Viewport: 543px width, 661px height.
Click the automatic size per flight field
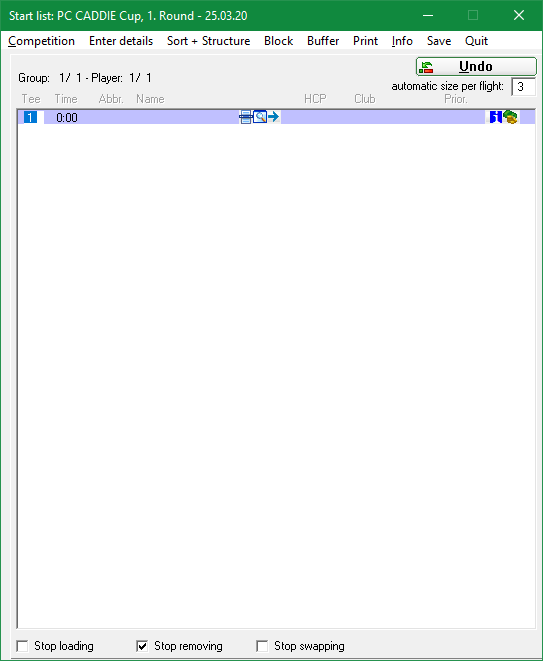523,87
